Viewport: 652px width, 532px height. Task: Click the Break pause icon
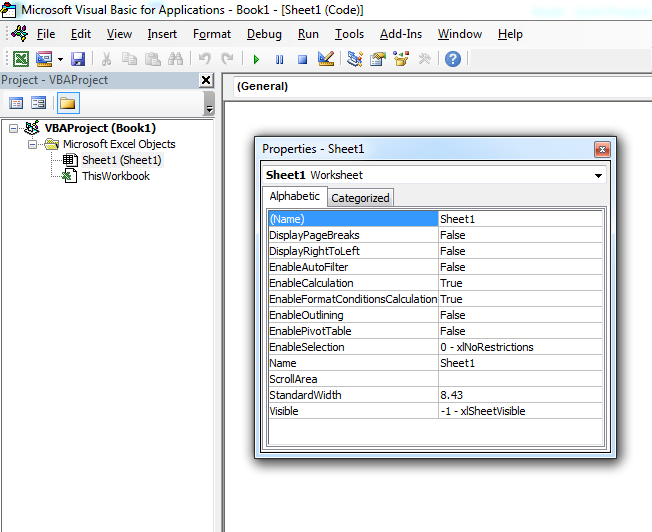pyautogui.click(x=279, y=59)
